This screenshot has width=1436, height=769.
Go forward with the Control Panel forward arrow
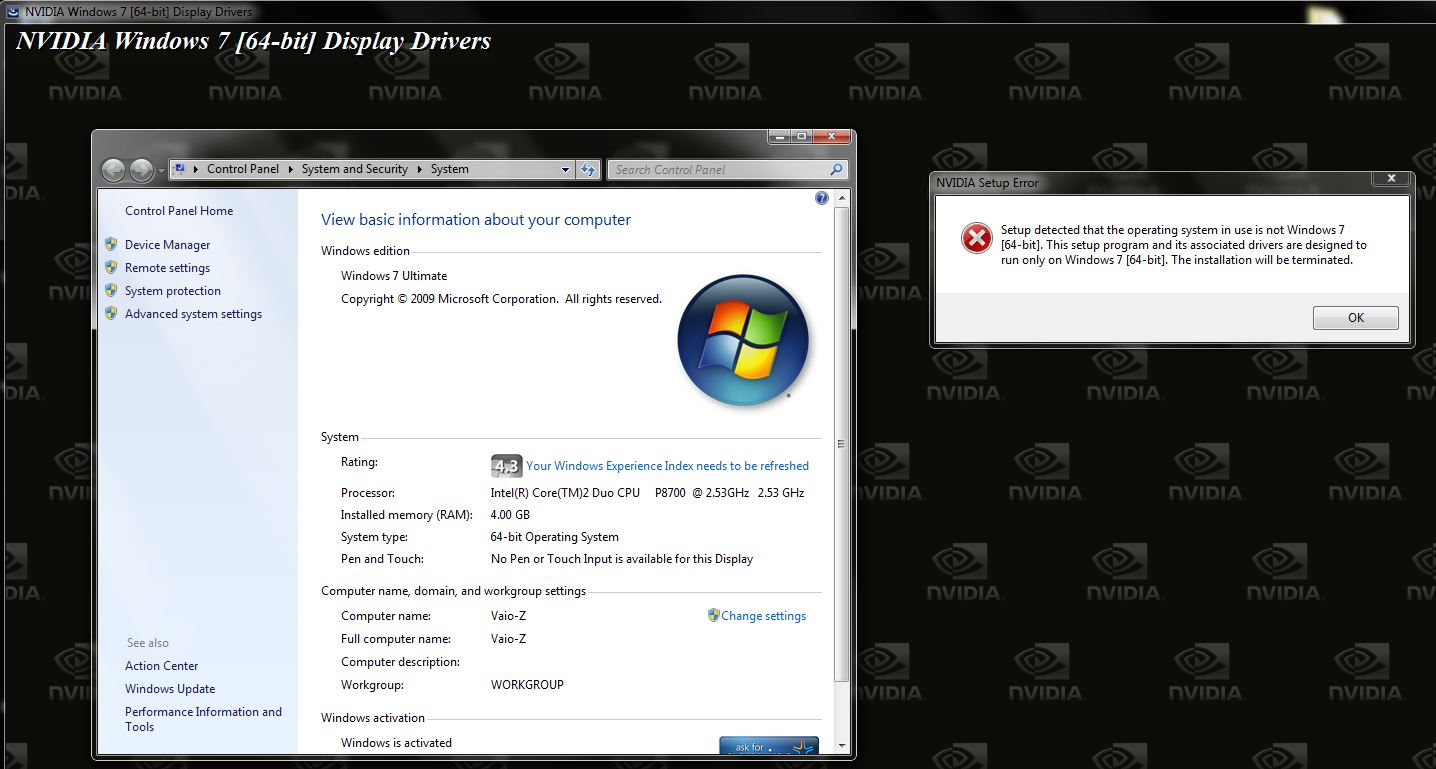point(141,170)
